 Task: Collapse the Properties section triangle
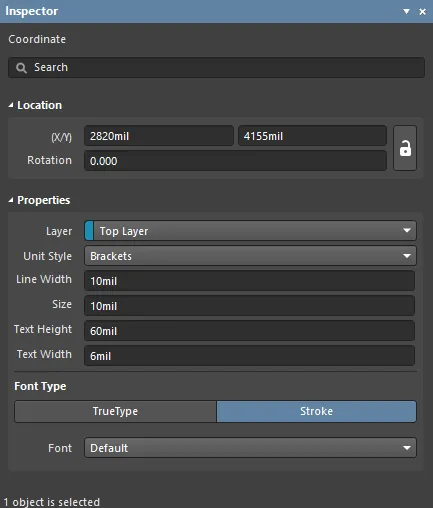[11, 200]
